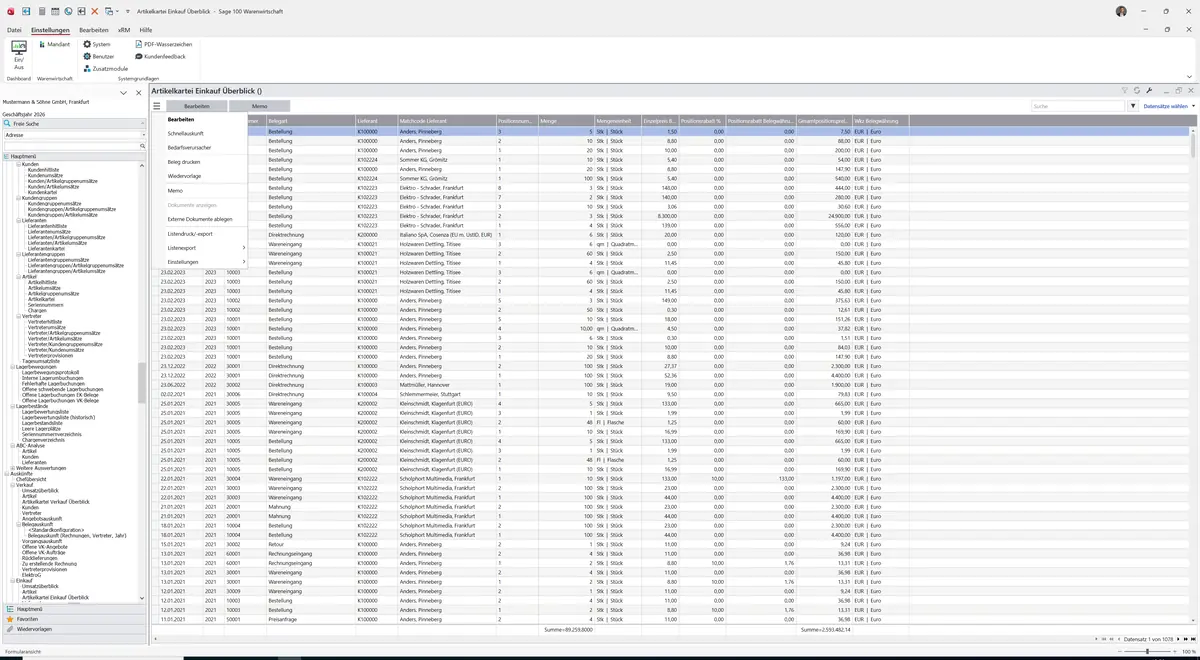This screenshot has width=1200, height=660.
Task: Adjust the zoom slider in status bar
Action: [1147, 652]
